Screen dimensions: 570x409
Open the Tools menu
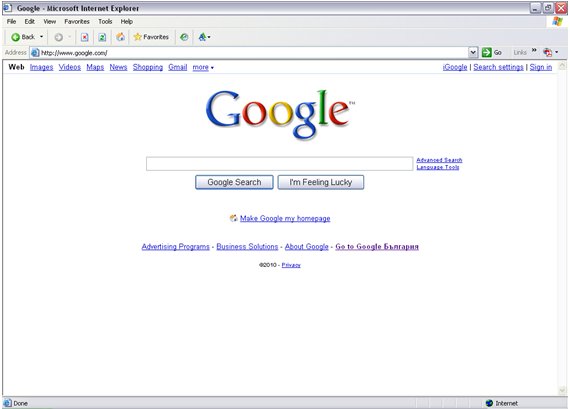coord(105,21)
